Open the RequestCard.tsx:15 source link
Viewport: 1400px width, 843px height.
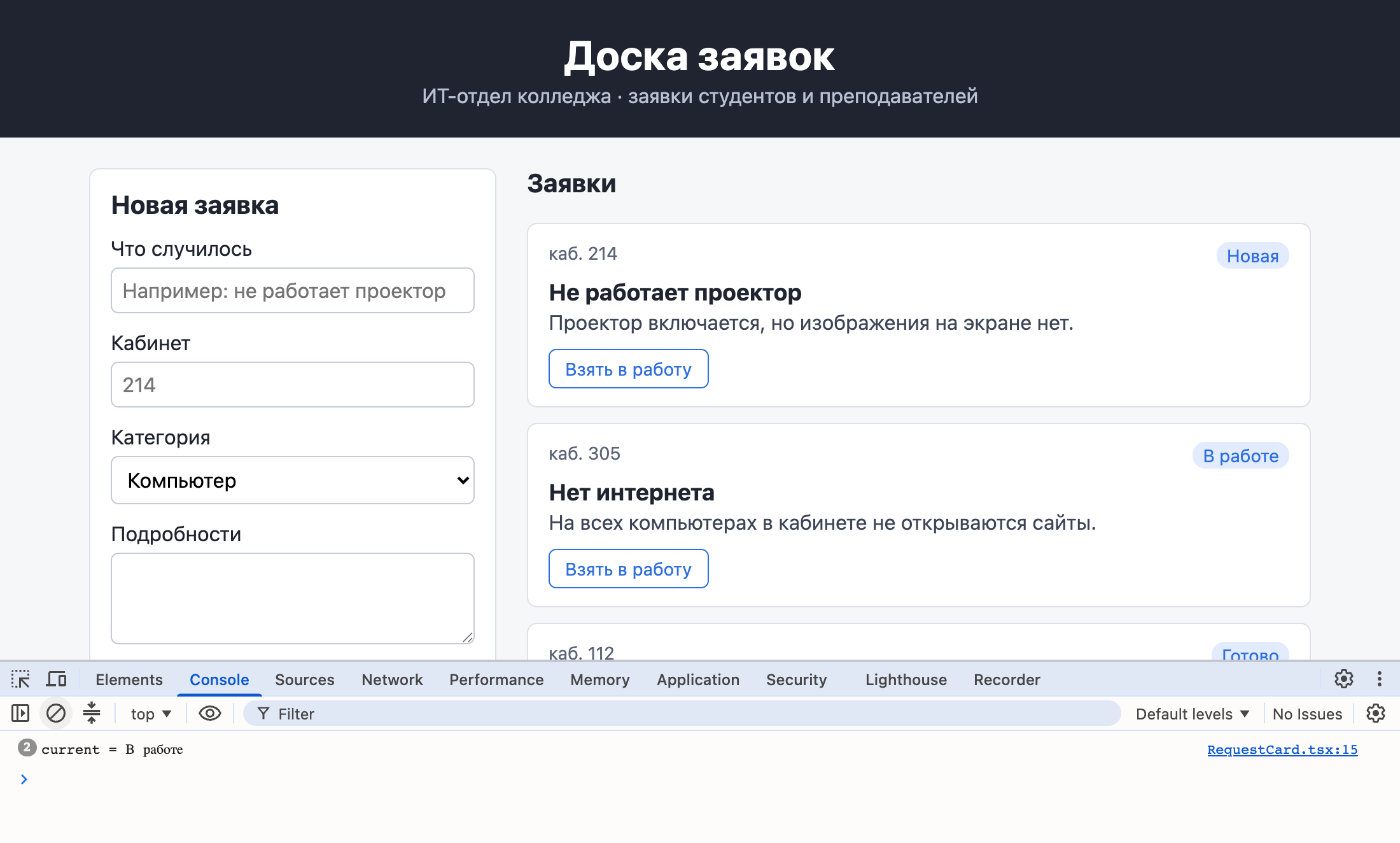(1282, 749)
